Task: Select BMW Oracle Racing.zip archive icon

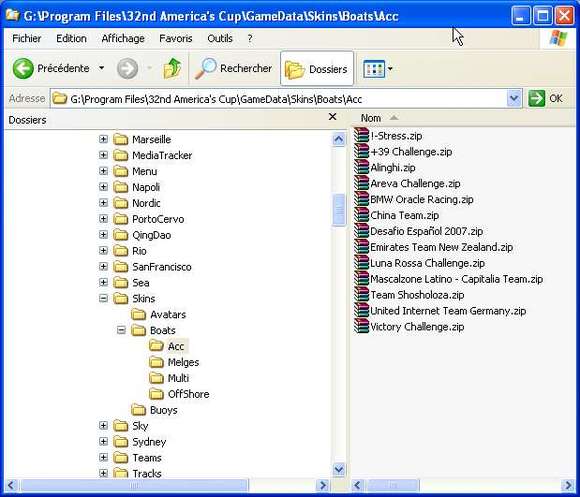Action: (x=361, y=199)
